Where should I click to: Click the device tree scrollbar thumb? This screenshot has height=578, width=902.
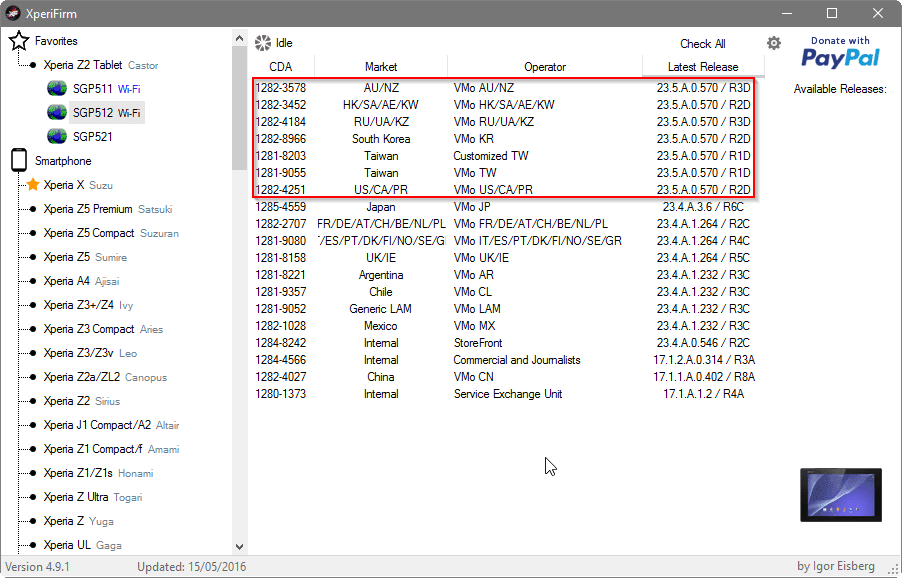239,108
